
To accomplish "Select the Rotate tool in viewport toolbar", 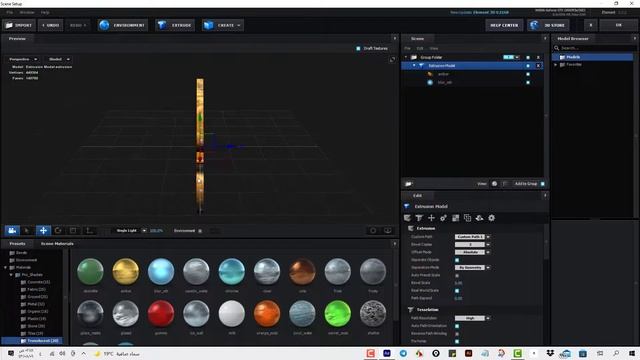I will coord(58,231).
